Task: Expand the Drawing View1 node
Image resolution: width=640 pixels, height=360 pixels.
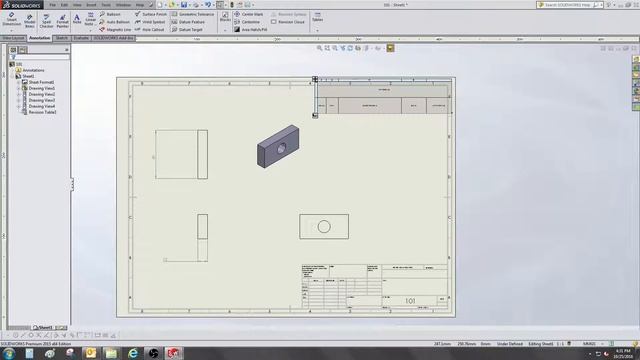Action: click(18, 88)
